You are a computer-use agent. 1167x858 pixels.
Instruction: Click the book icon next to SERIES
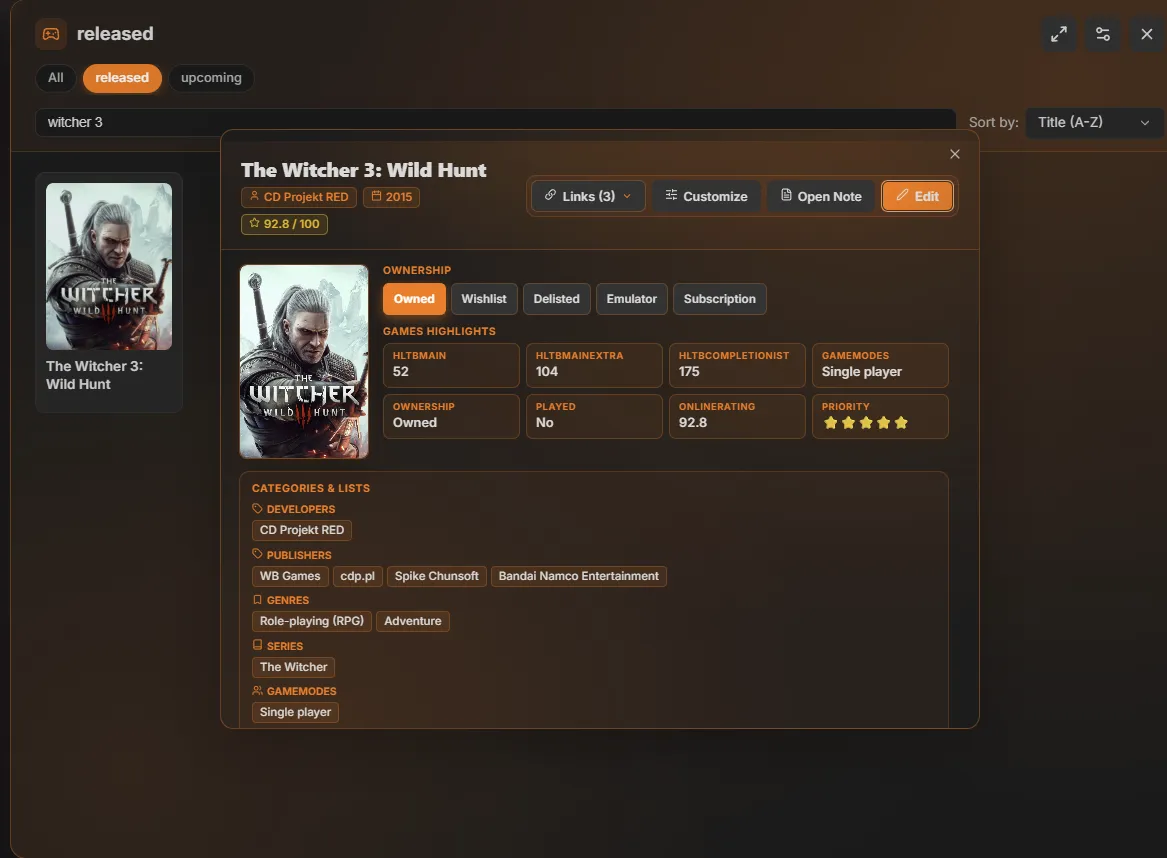pos(258,645)
